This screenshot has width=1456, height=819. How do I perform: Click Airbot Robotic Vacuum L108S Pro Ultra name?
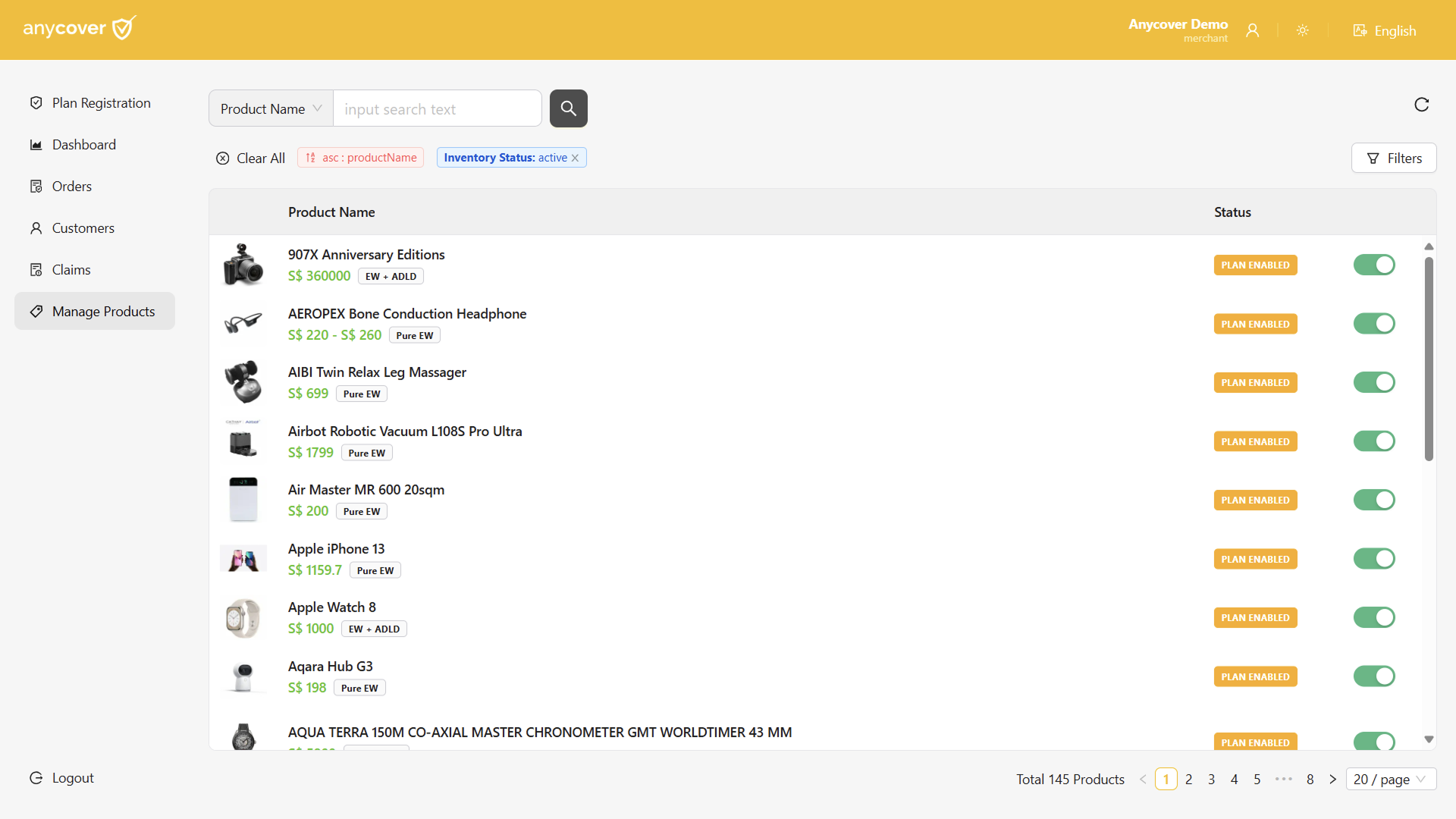[x=405, y=431]
